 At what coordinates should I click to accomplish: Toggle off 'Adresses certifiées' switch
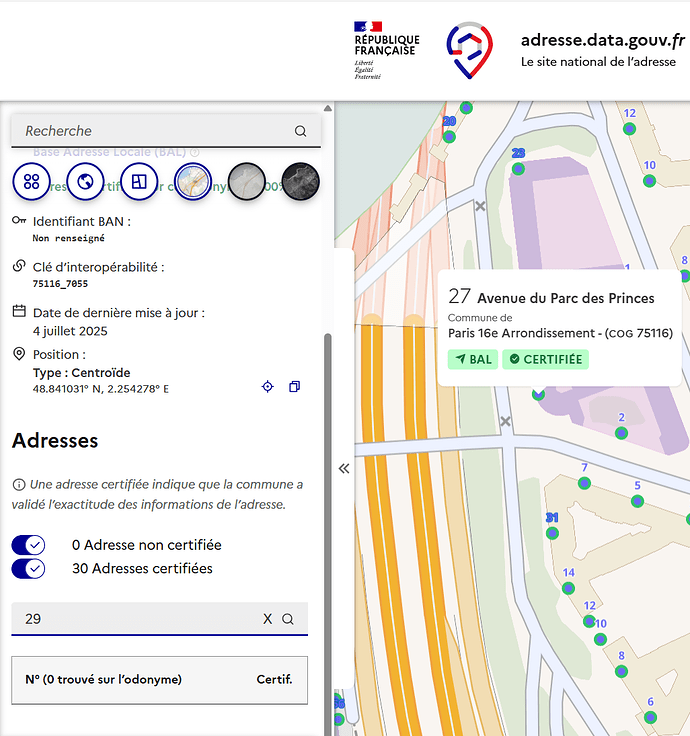coord(28,568)
